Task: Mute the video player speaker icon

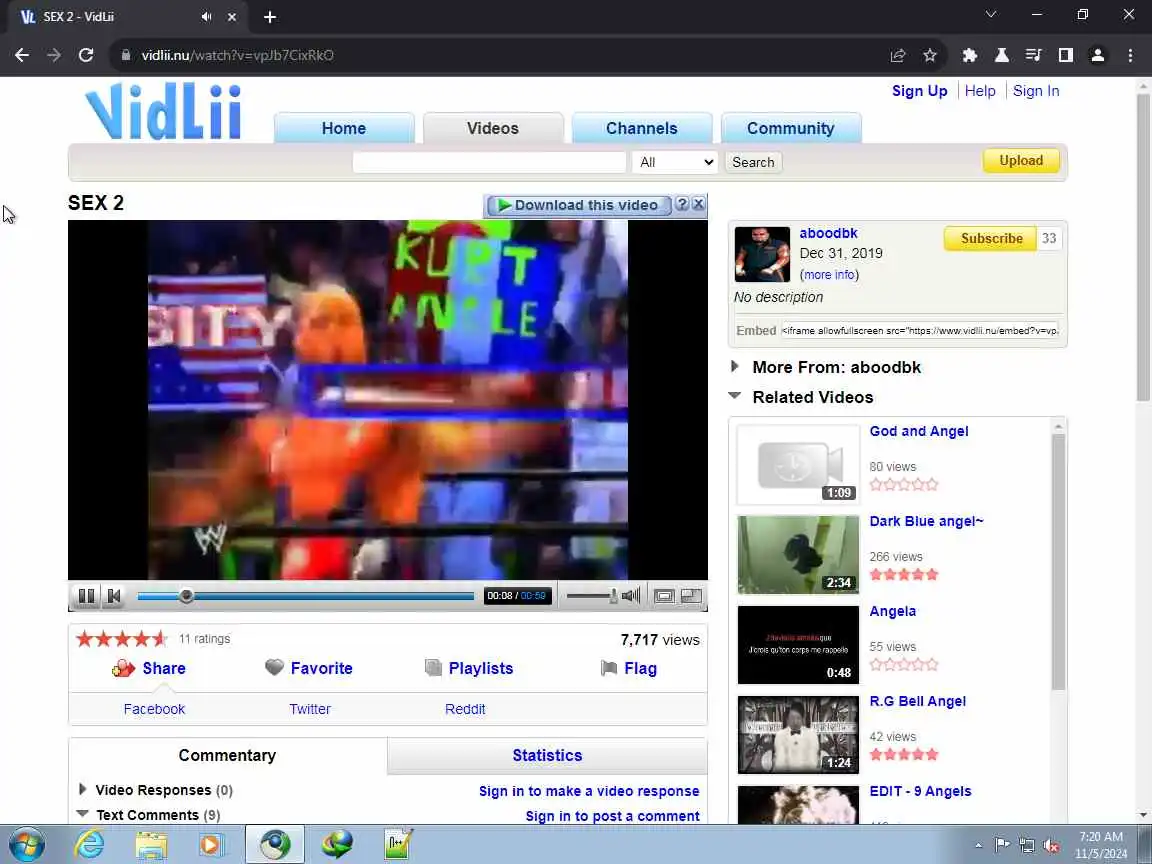Action: click(630, 596)
